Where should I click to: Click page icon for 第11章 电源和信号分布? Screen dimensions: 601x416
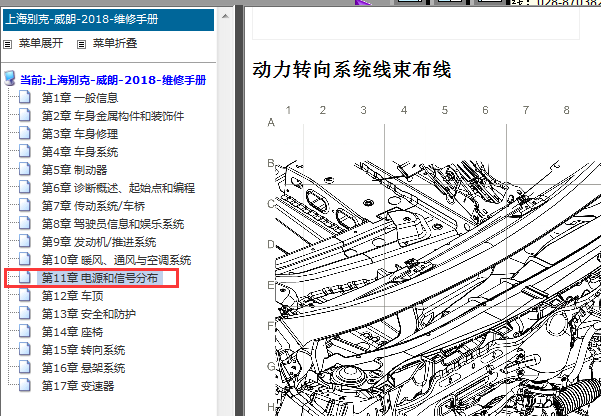(x=25, y=278)
